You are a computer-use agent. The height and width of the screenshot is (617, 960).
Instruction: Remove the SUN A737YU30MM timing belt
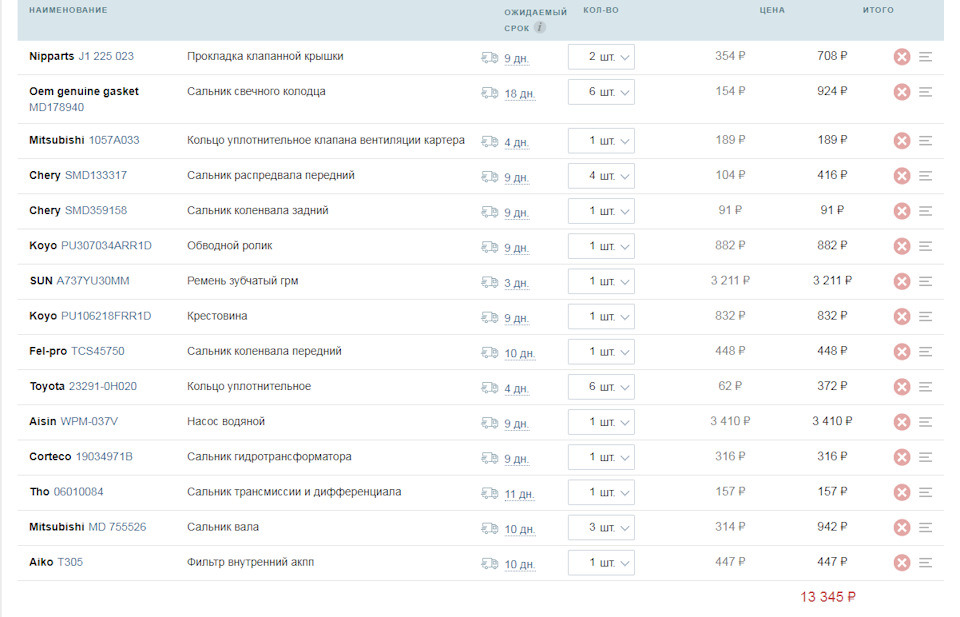pos(901,282)
